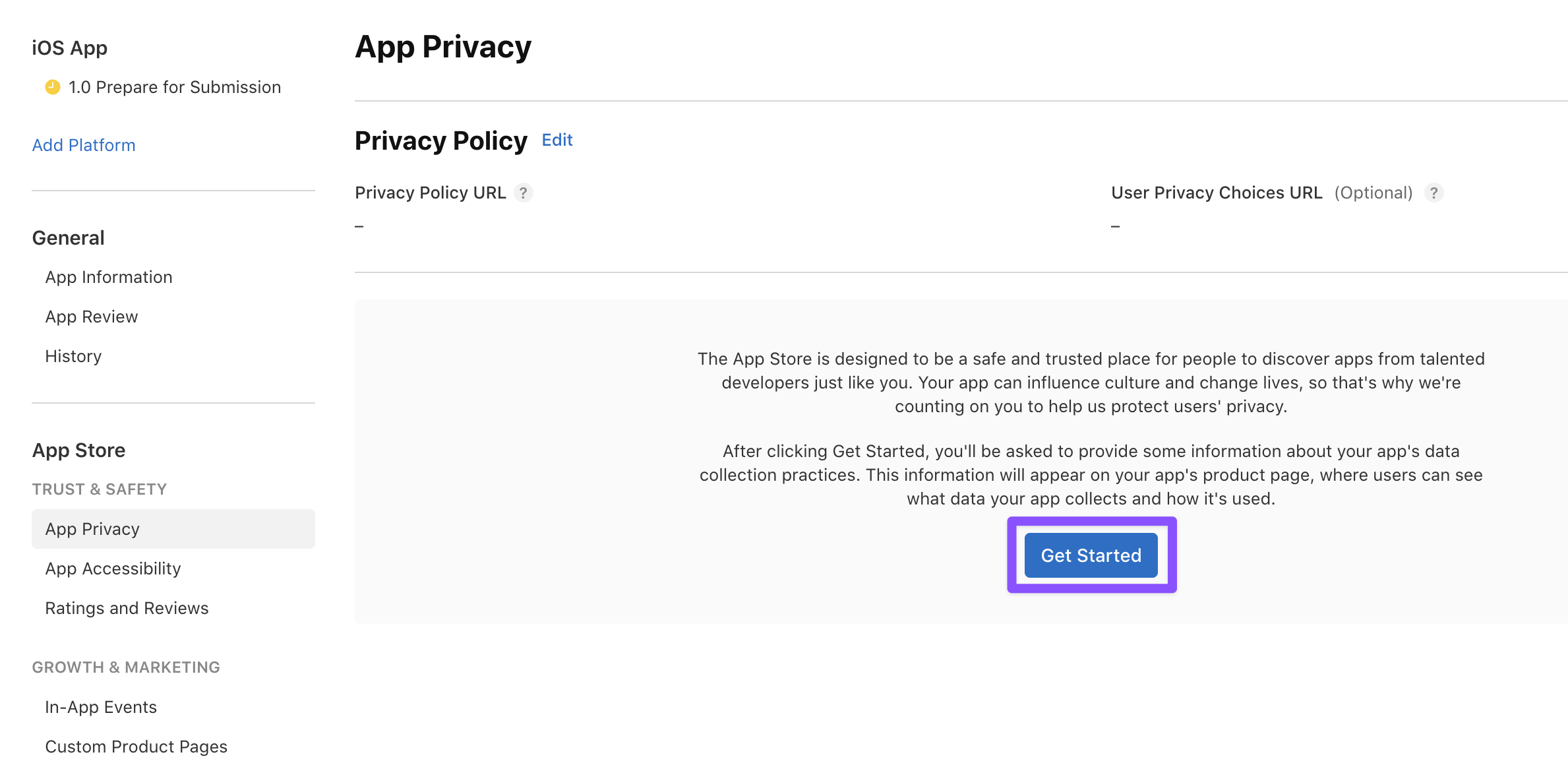Open Ratings and Reviews

click(x=127, y=608)
